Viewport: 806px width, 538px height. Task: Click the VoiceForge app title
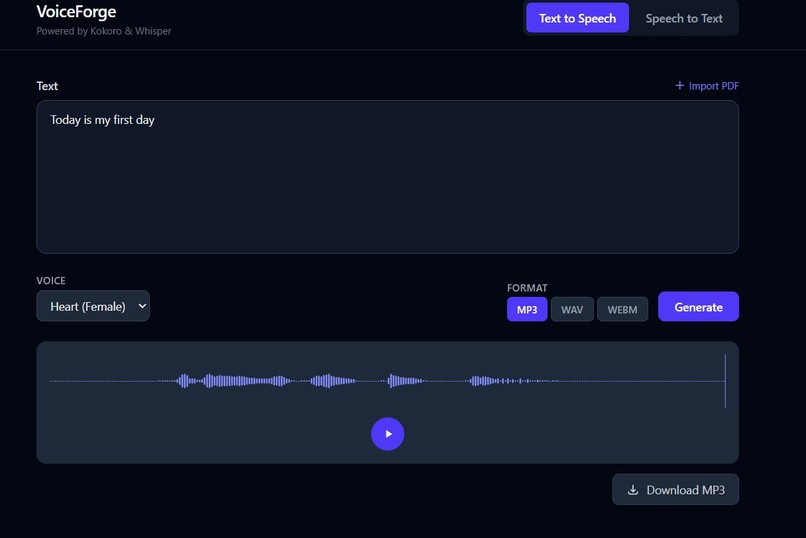76,11
